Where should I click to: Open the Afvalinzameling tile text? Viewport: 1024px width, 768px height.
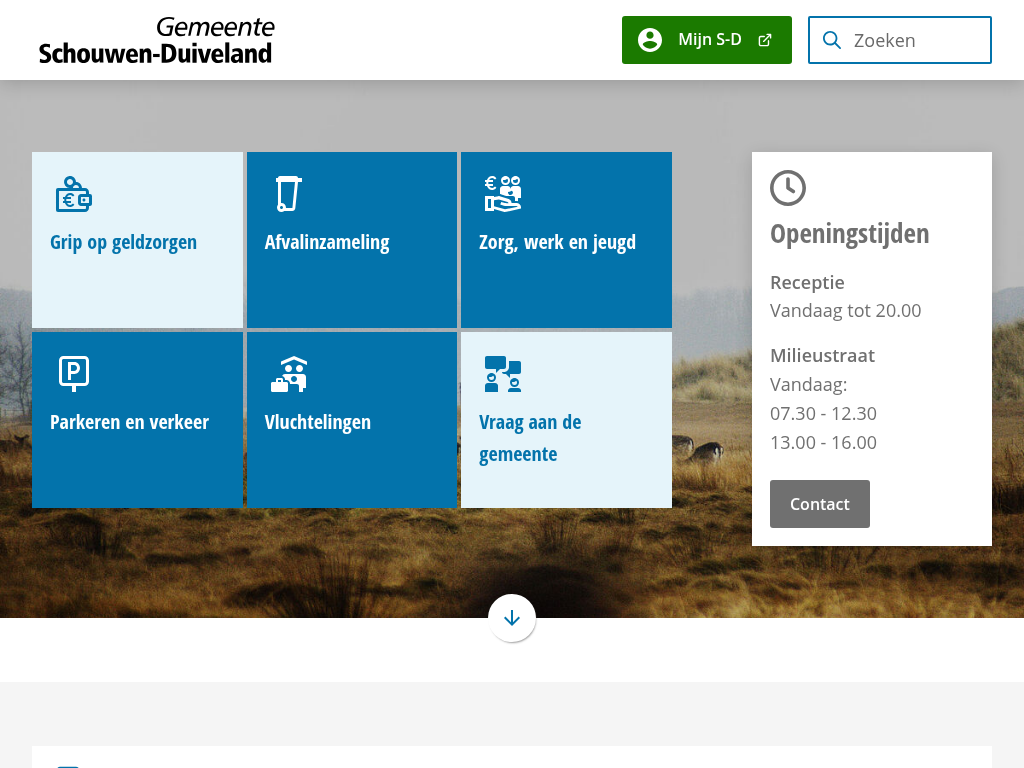tap(327, 242)
